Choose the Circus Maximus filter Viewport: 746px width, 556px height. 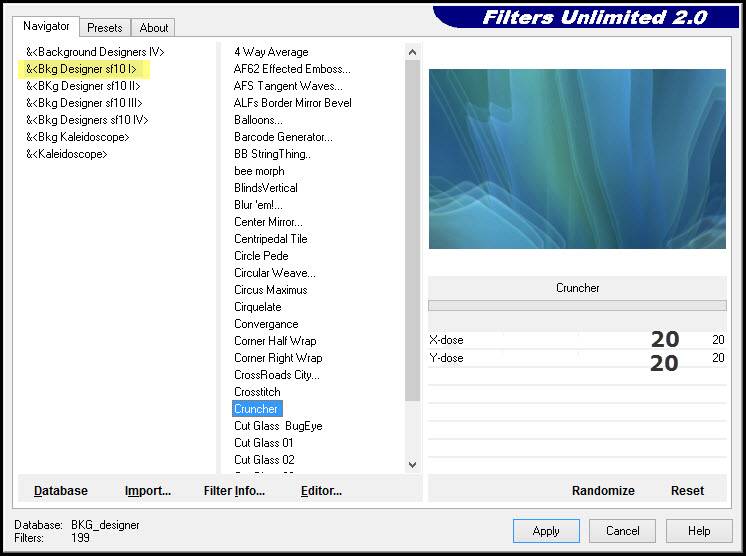271,290
